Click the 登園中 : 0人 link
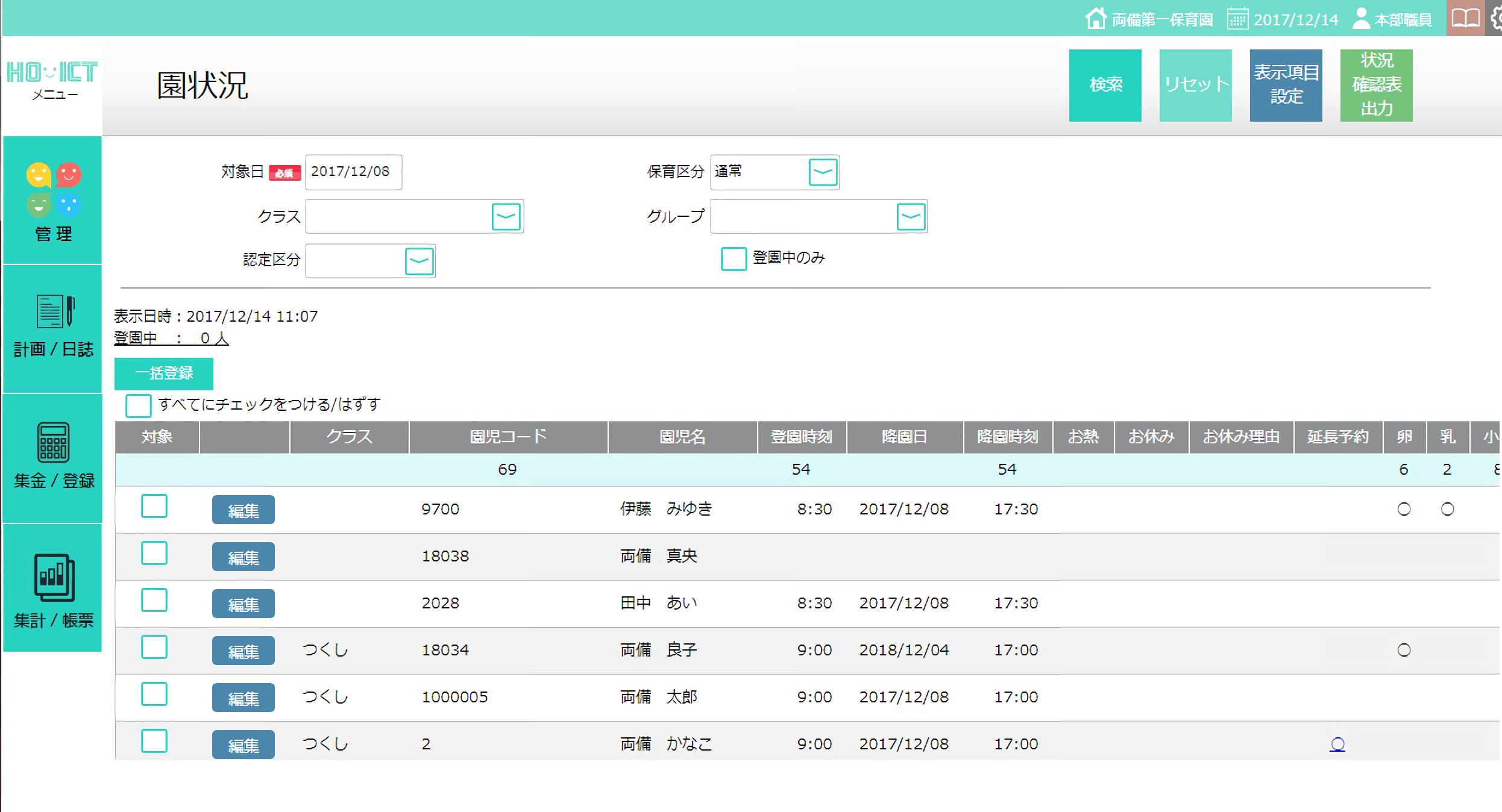The image size is (1502, 812). click(x=171, y=338)
